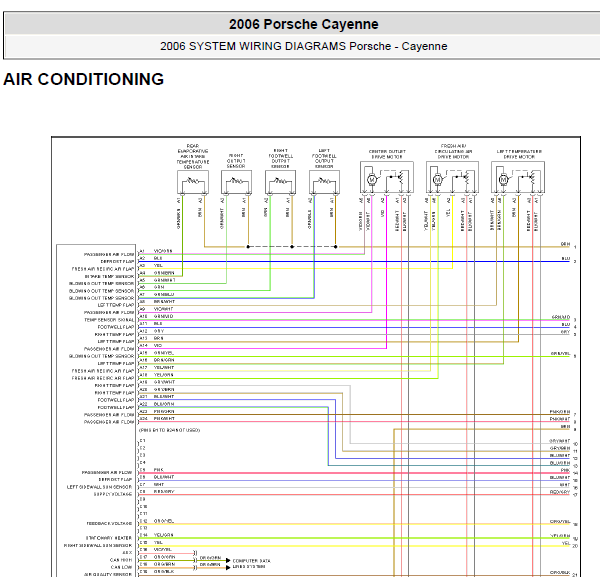Screen dimensions: 600x577
Task: Click 'TEMP SENSOR SIGNAL' pin description
Action: click(109, 320)
